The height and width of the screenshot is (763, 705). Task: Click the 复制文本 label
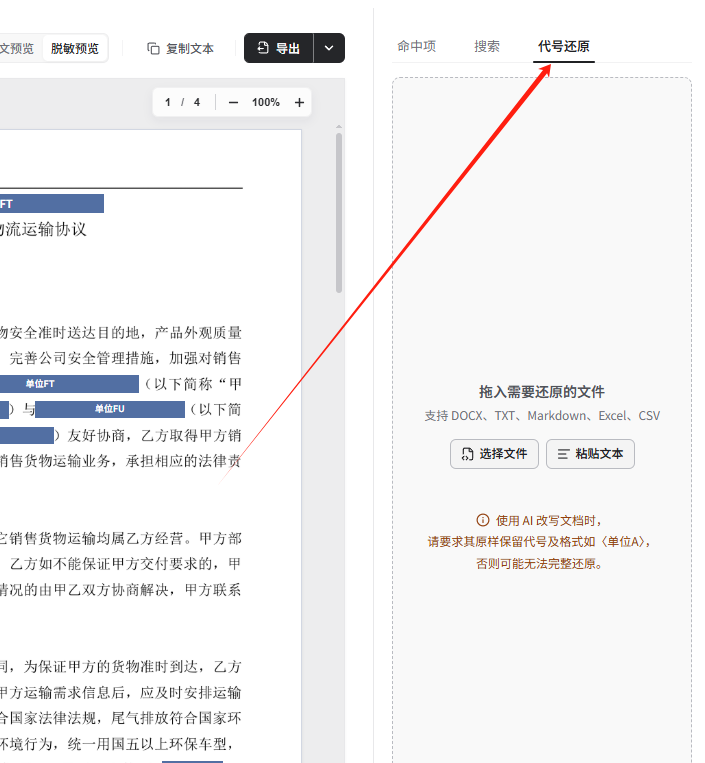[x=190, y=49]
